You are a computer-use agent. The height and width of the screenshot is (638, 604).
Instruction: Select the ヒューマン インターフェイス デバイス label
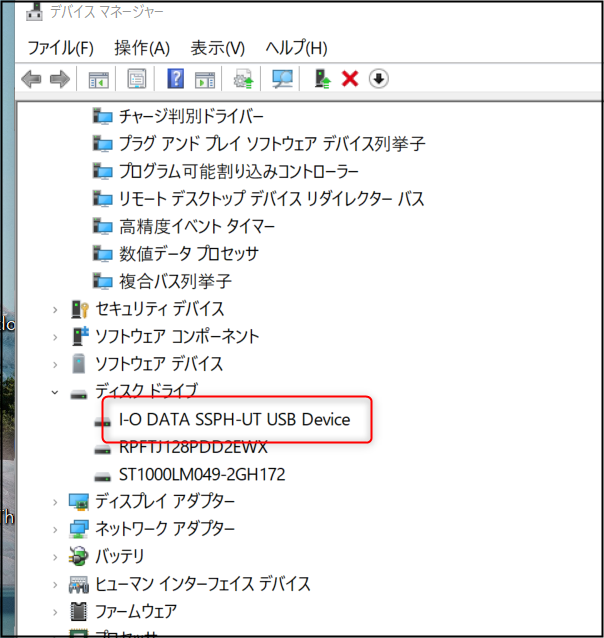click(203, 583)
